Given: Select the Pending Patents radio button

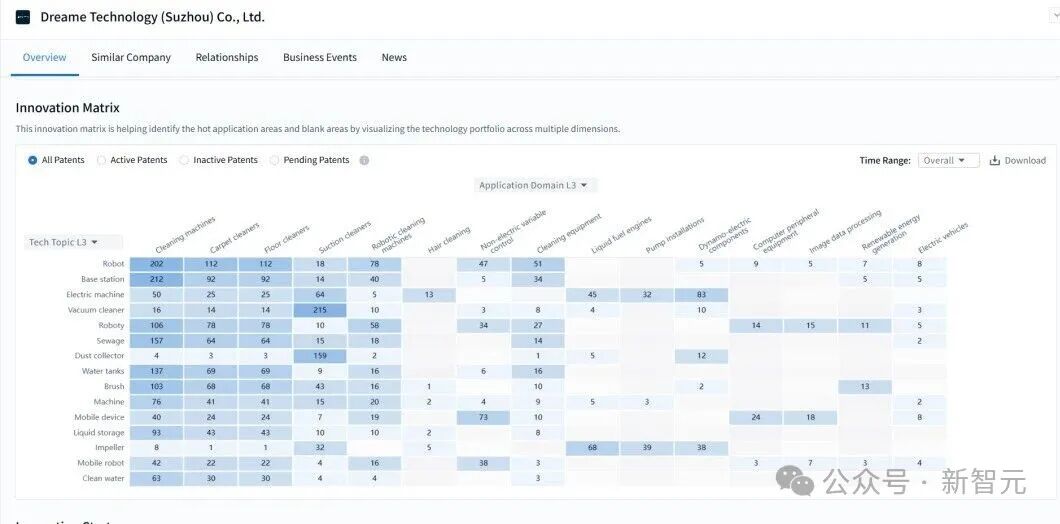Looking at the screenshot, I should coord(274,160).
